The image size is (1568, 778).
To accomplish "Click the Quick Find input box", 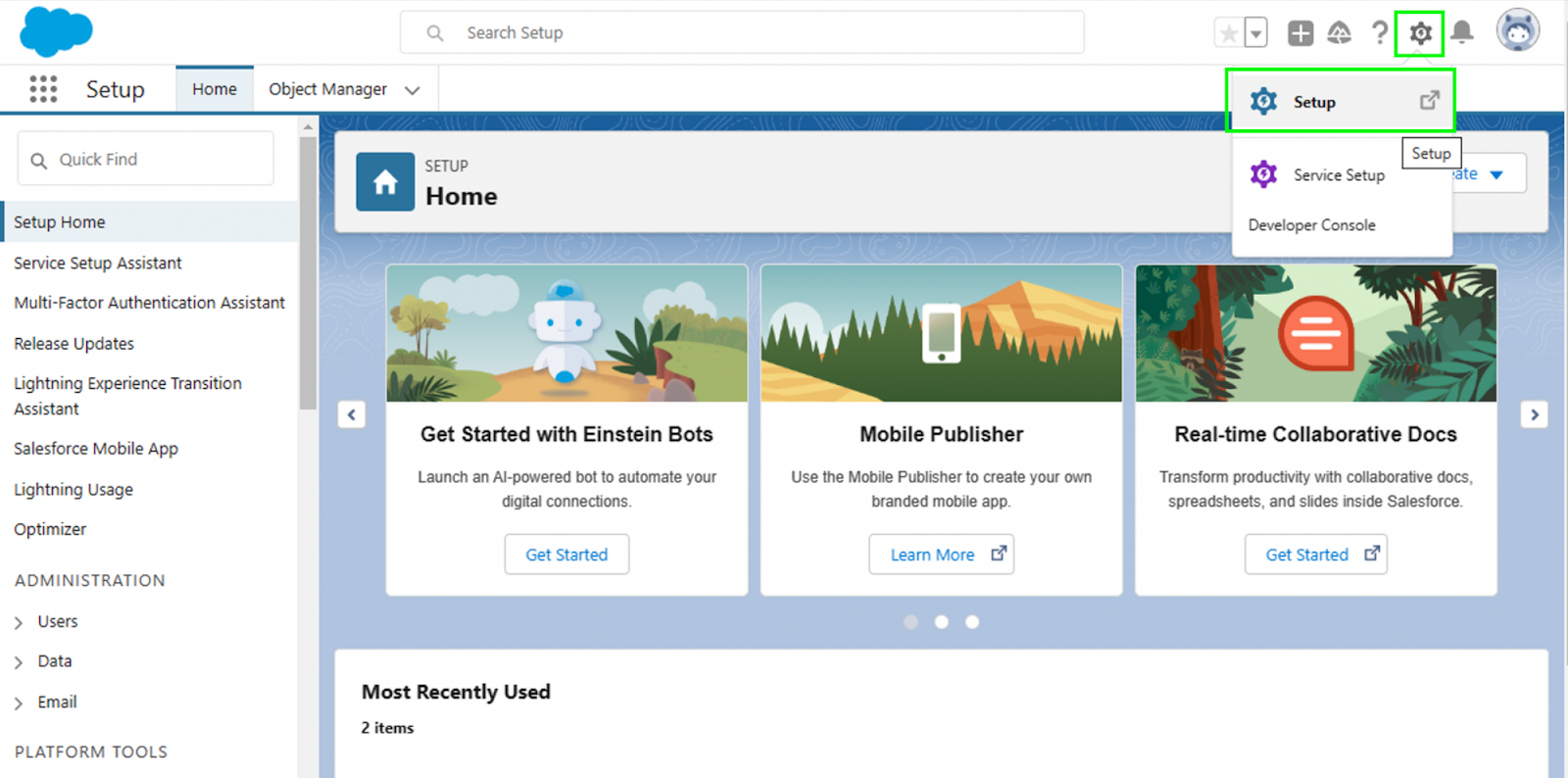I will tap(146, 159).
